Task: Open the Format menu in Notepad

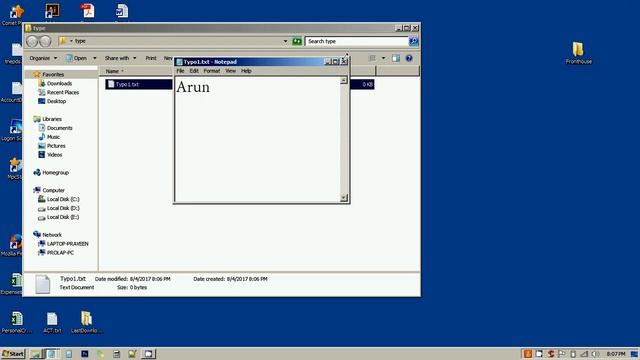Action: (x=212, y=71)
